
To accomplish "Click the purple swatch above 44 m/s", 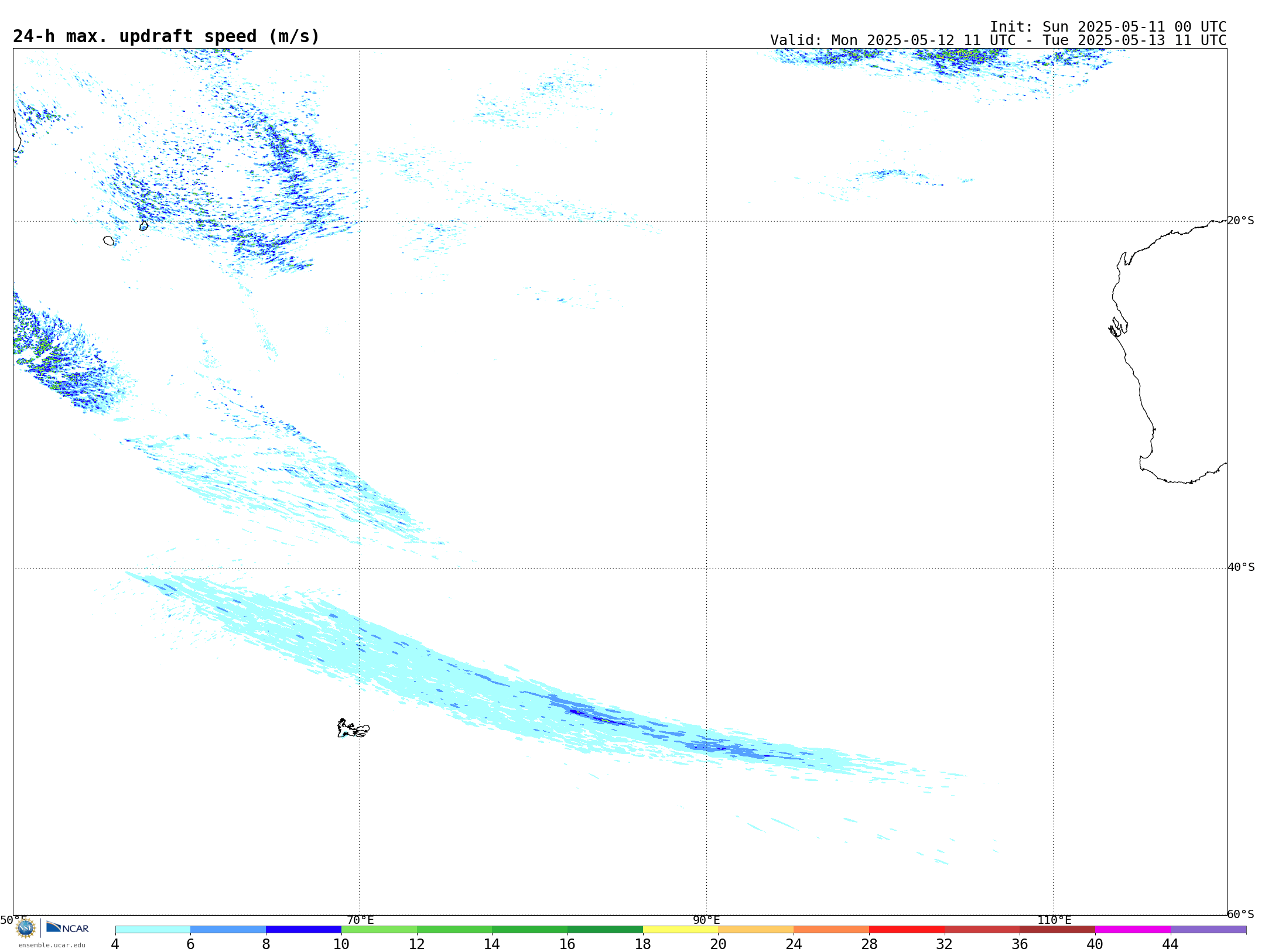I will (1208, 930).
